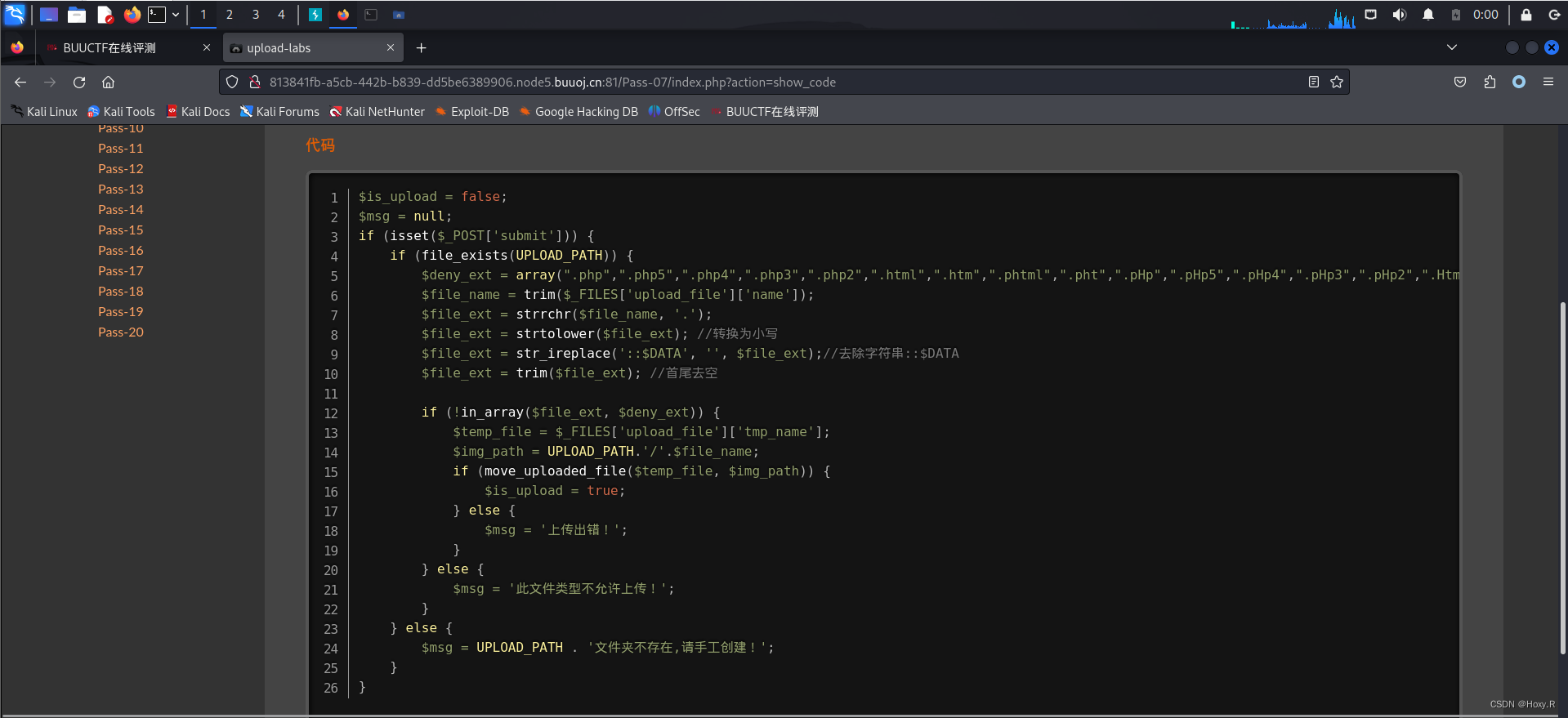Go to the Firefox home page

coord(108,82)
